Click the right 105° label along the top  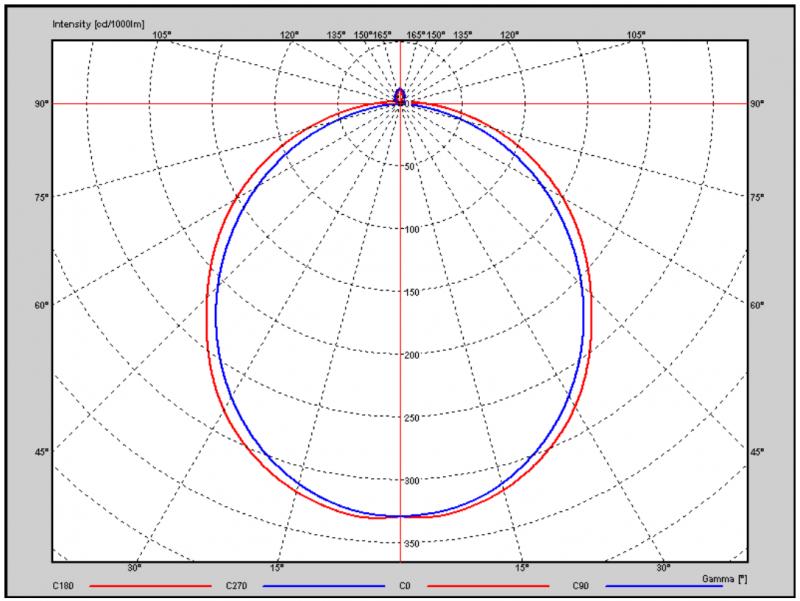tap(636, 35)
